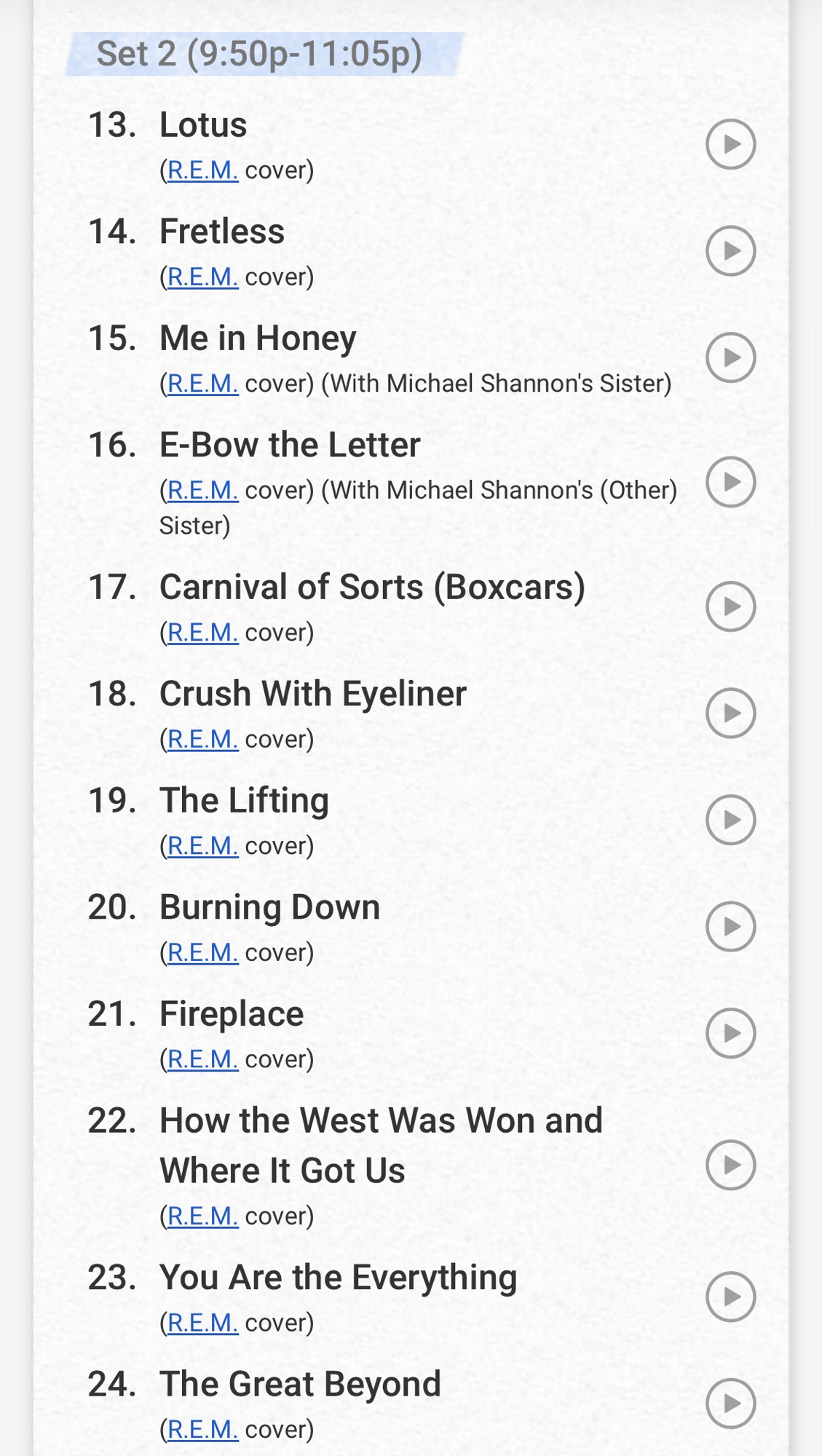
Task: Play E-Bow the Letter
Action: point(730,482)
